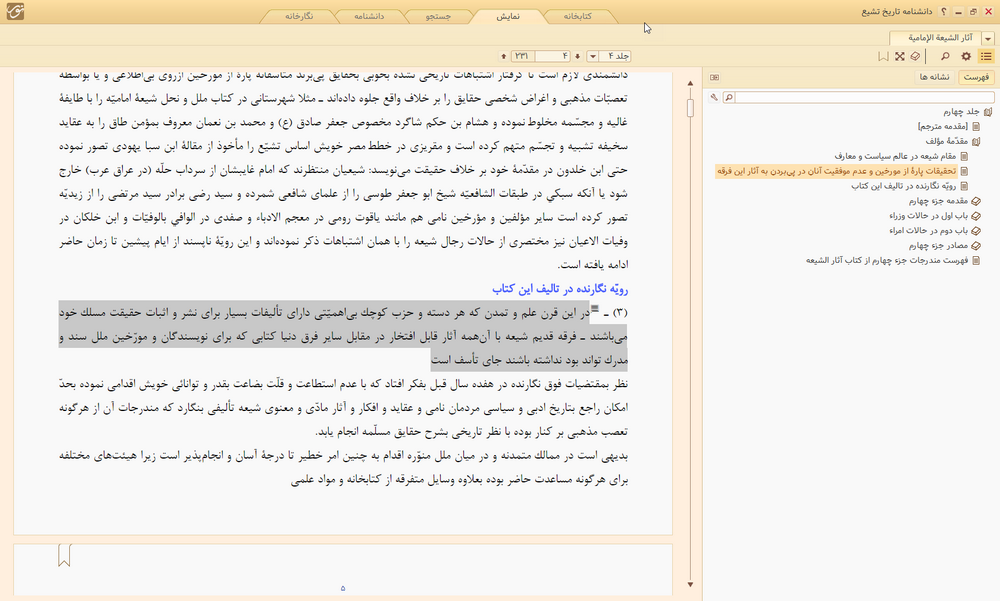Select tree item مصادر جزء چهارم

coord(938,246)
